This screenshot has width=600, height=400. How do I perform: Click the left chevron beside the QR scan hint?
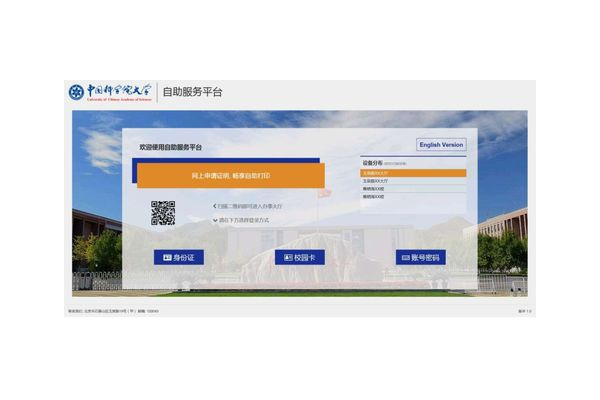pos(215,207)
